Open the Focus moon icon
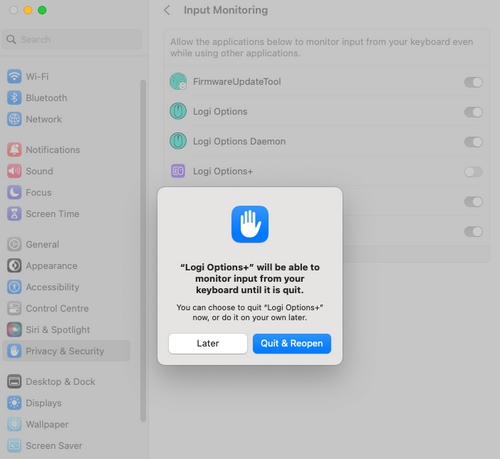This screenshot has width=500, height=459. coord(14,192)
